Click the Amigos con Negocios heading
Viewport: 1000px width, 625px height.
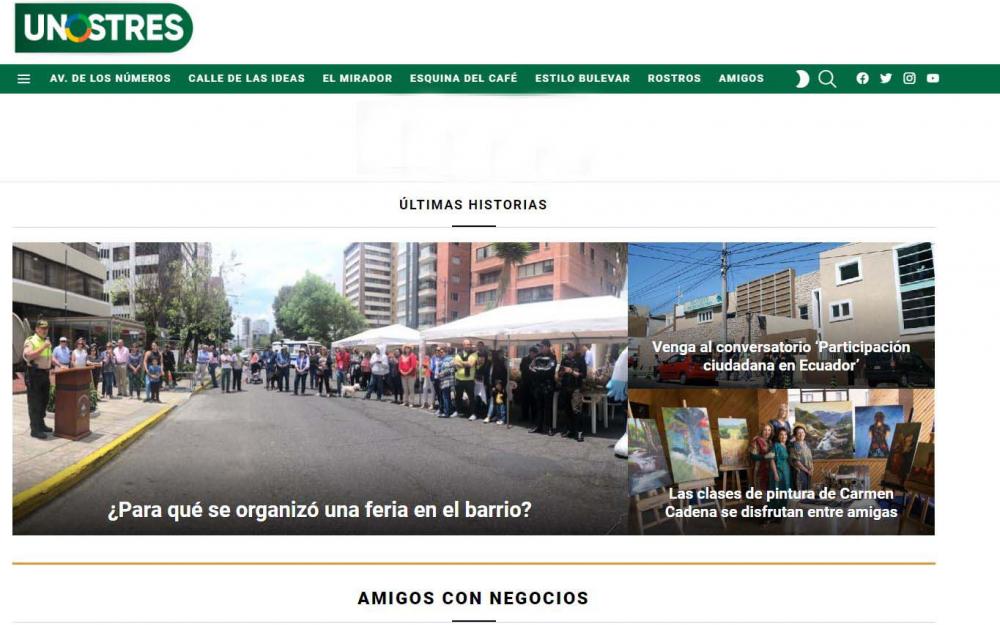click(x=473, y=598)
